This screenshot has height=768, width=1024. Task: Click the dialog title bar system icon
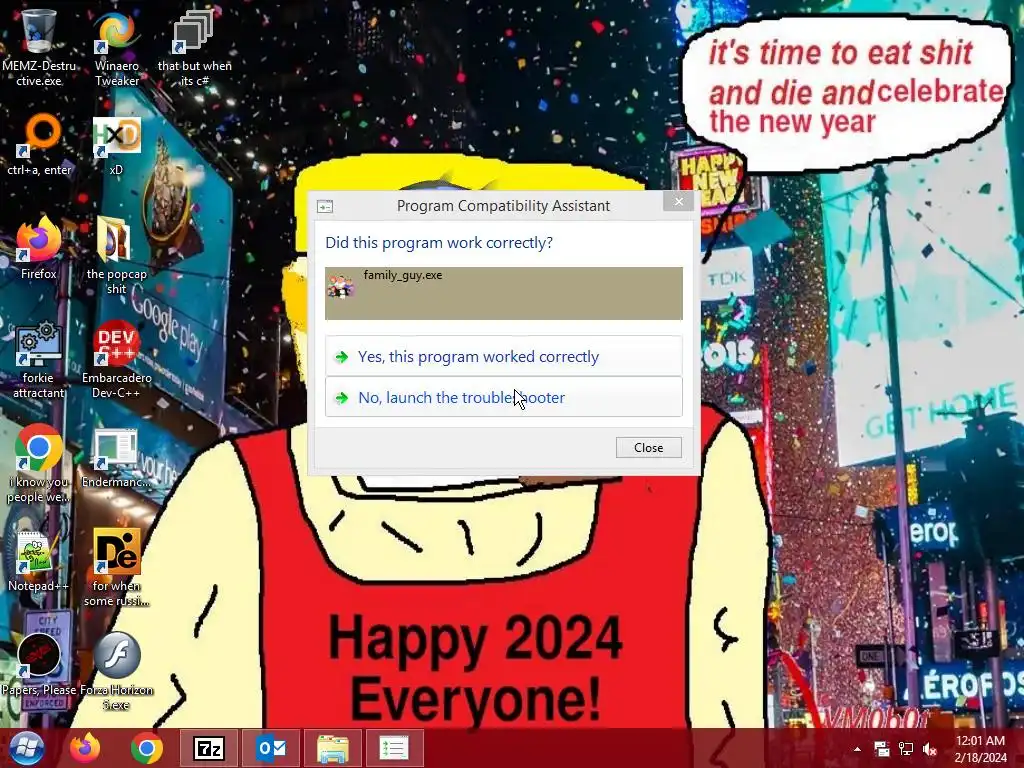(325, 206)
